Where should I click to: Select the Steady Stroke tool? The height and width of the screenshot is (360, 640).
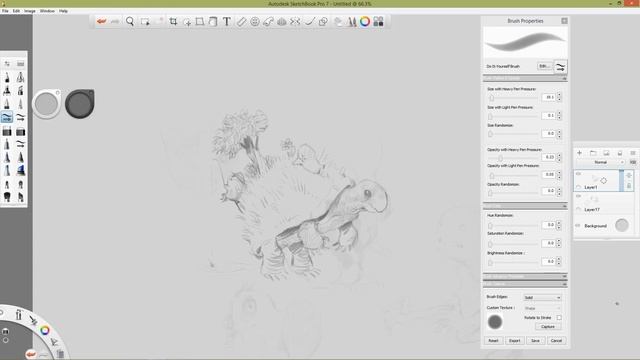[x=309, y=22]
